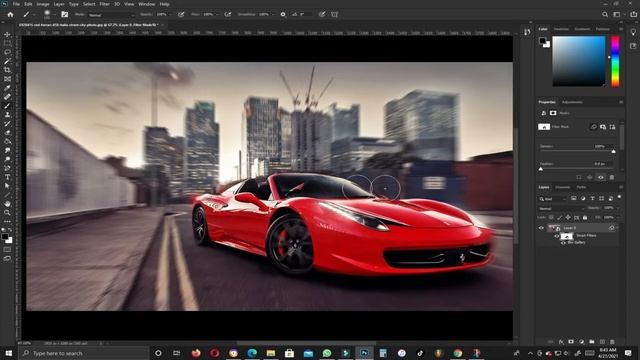Image resolution: width=640 pixels, height=360 pixels.
Task: Select the Path Selection tool
Action: pos(7,186)
